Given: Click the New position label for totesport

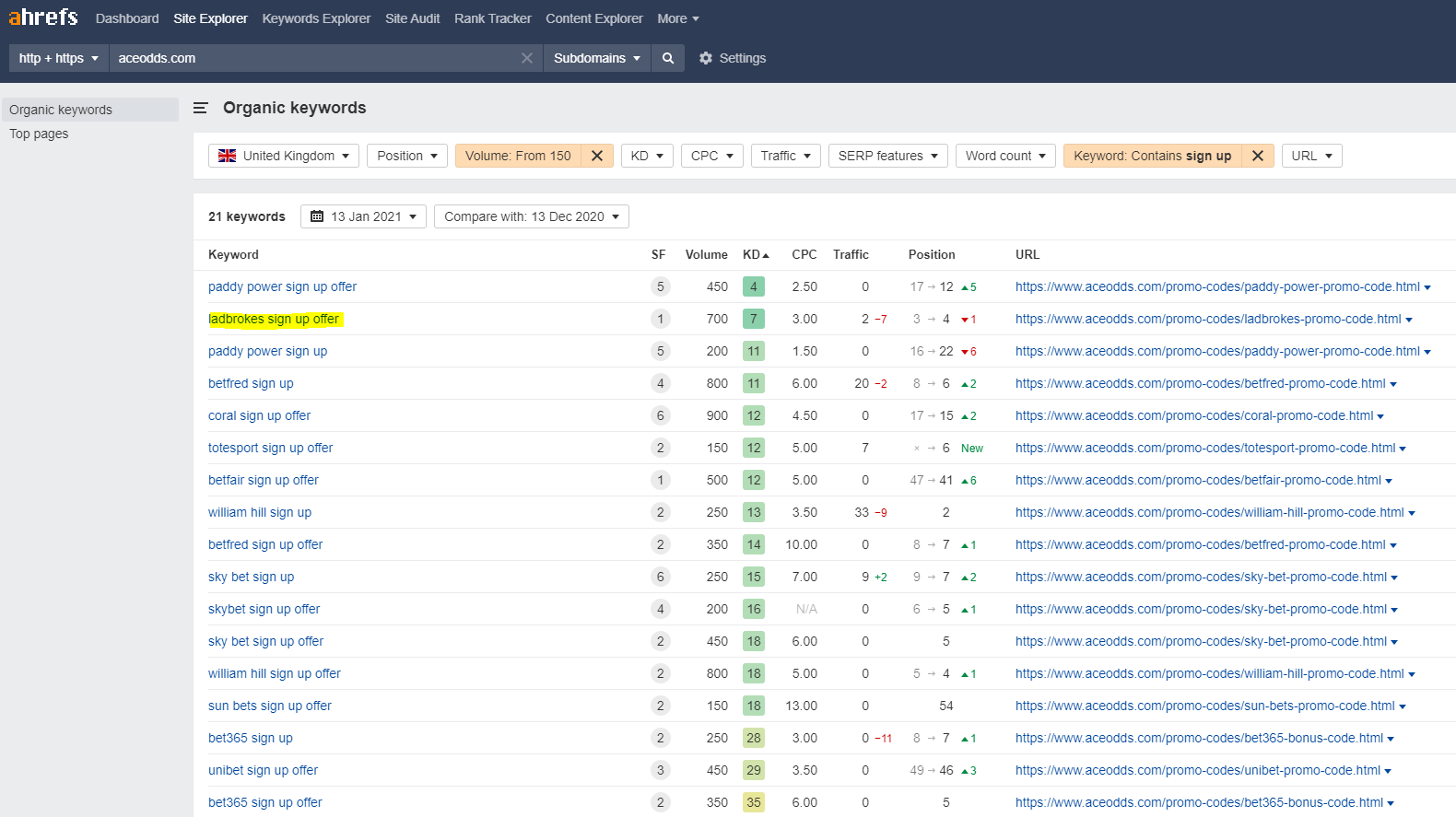Looking at the screenshot, I should tap(972, 449).
